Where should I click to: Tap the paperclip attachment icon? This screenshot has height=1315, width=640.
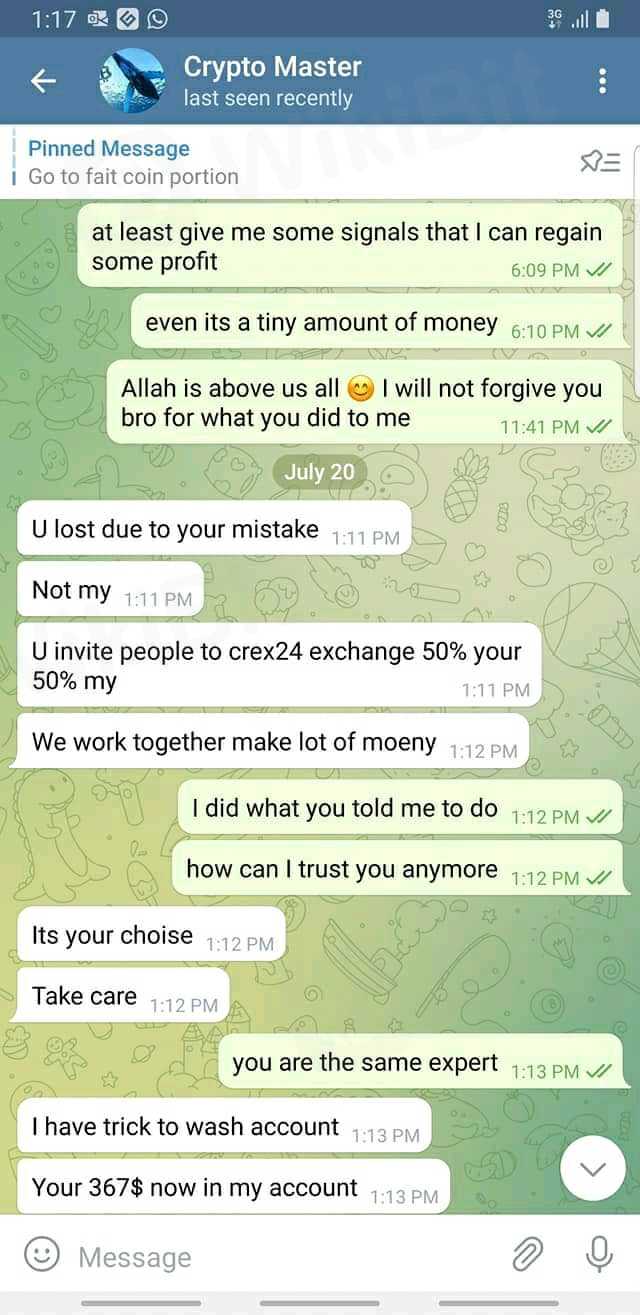527,1254
